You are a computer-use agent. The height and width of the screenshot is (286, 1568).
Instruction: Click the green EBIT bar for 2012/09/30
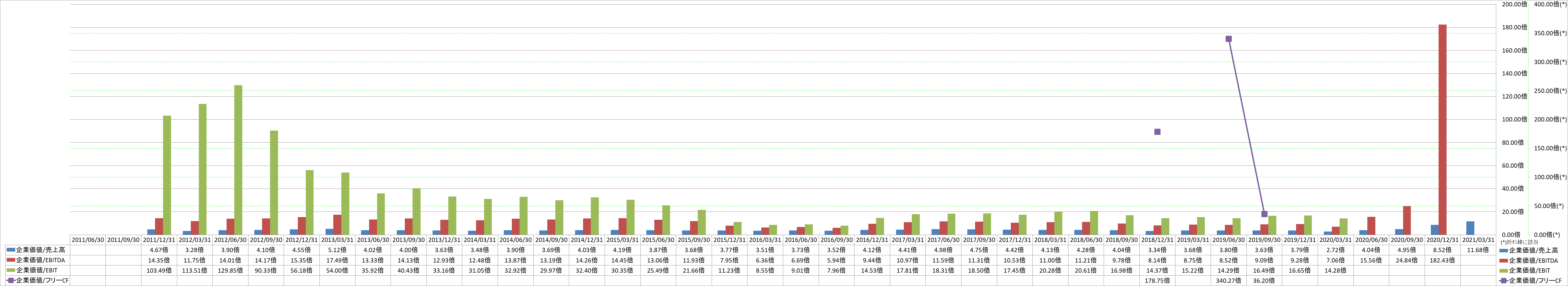tap(274, 183)
